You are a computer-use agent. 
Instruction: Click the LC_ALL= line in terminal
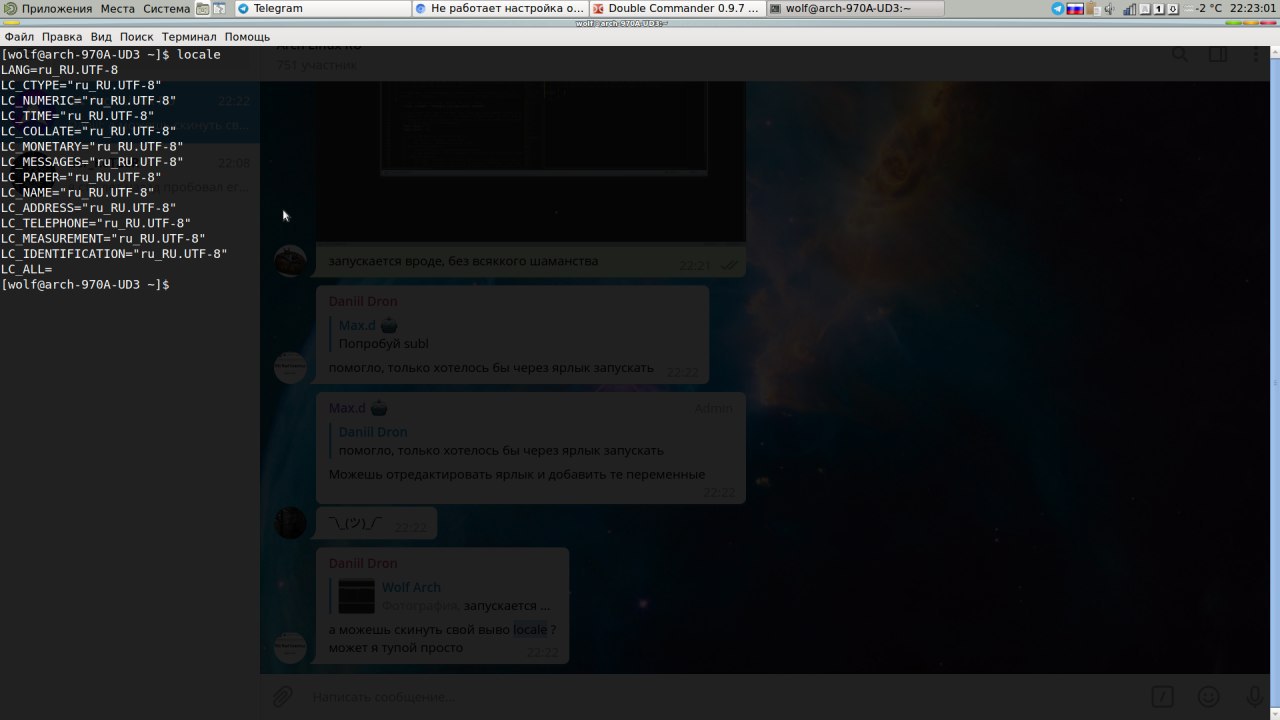tap(27, 269)
